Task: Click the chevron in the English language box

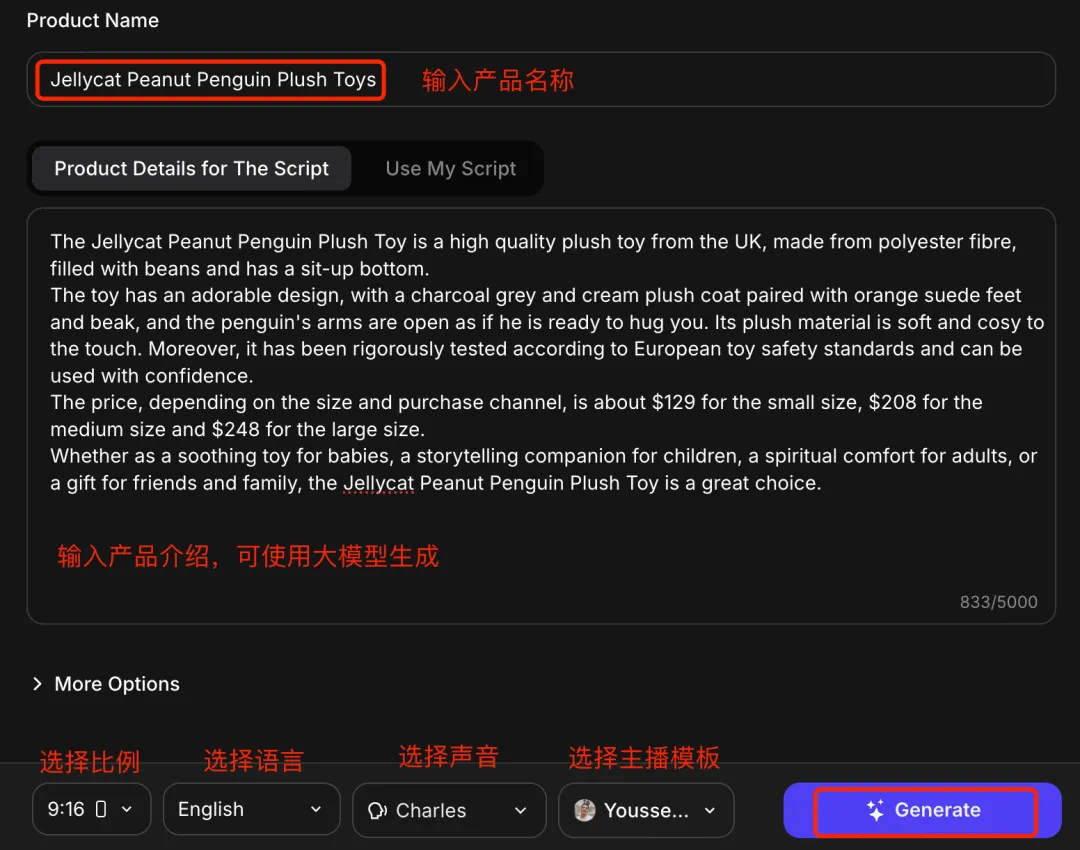Action: [316, 810]
